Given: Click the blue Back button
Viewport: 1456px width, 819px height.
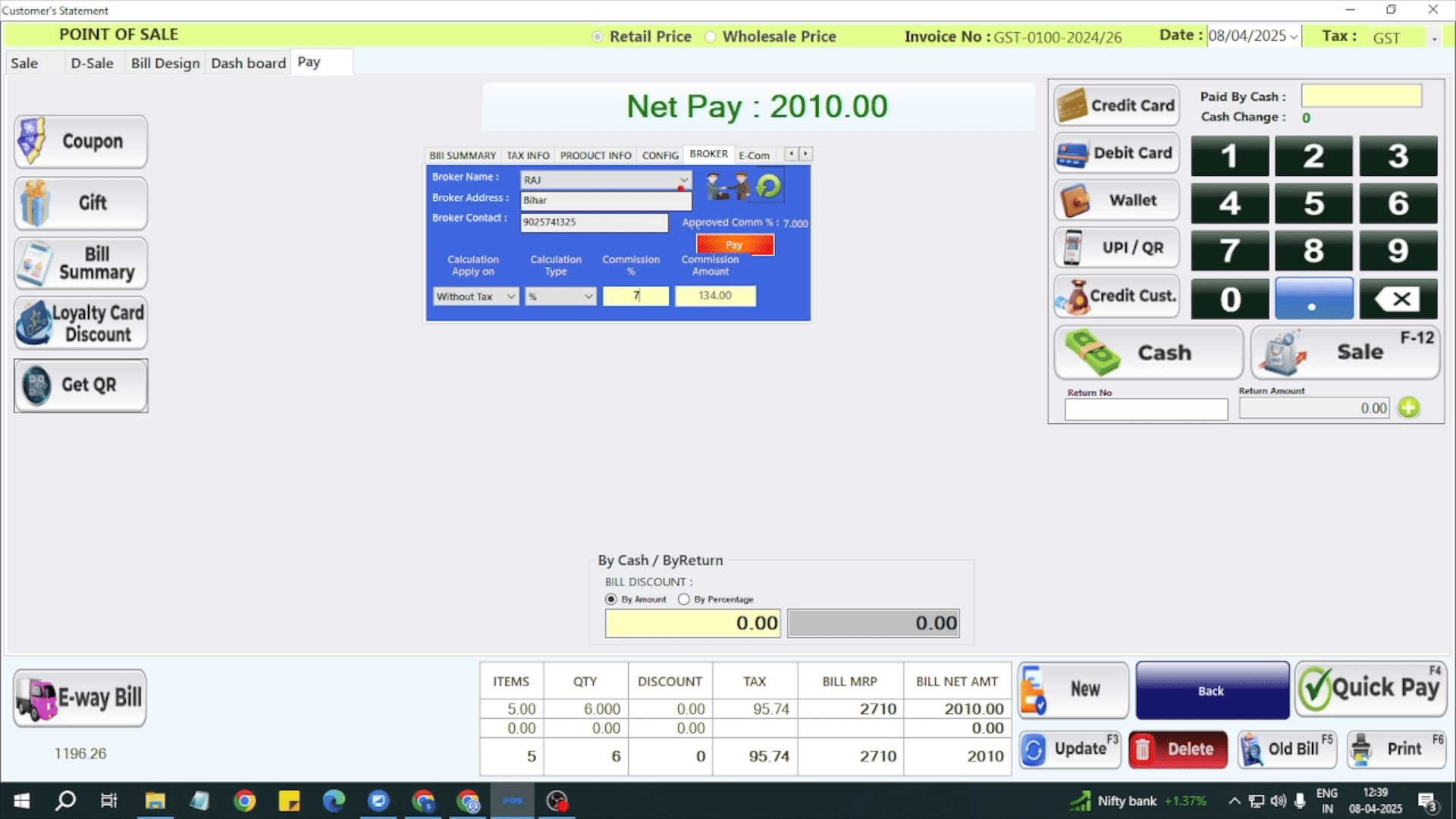Looking at the screenshot, I should (x=1212, y=690).
